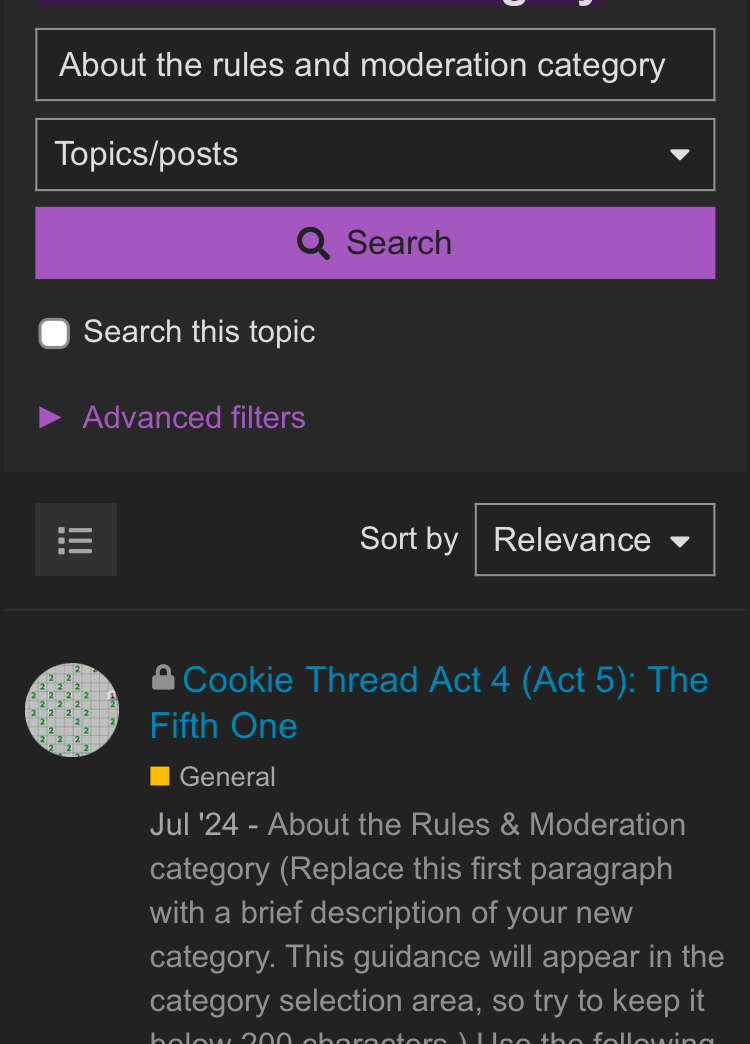The width and height of the screenshot is (750, 1044).
Task: Click the padlock icon before Cookie Thread title
Action: (x=163, y=678)
